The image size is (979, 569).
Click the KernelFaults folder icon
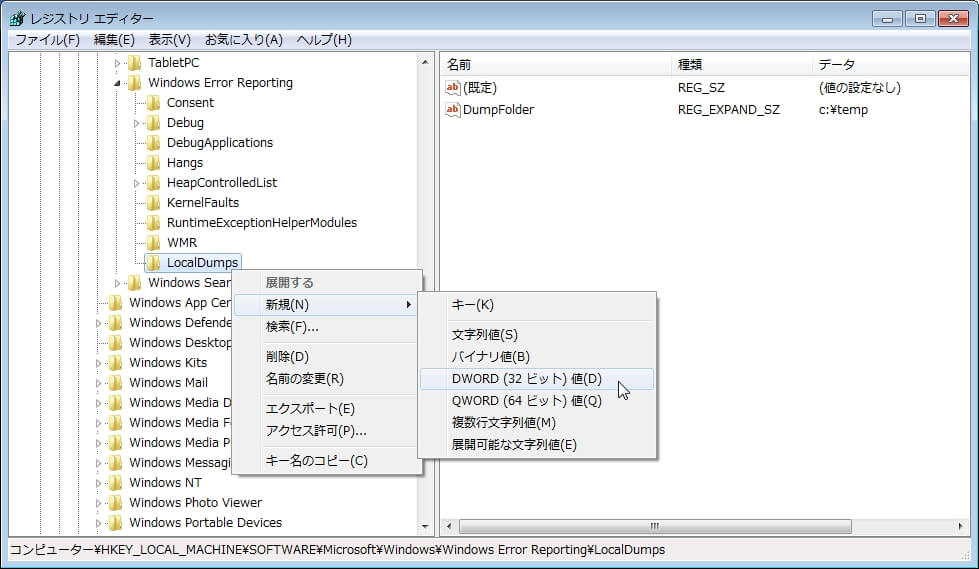click(153, 203)
